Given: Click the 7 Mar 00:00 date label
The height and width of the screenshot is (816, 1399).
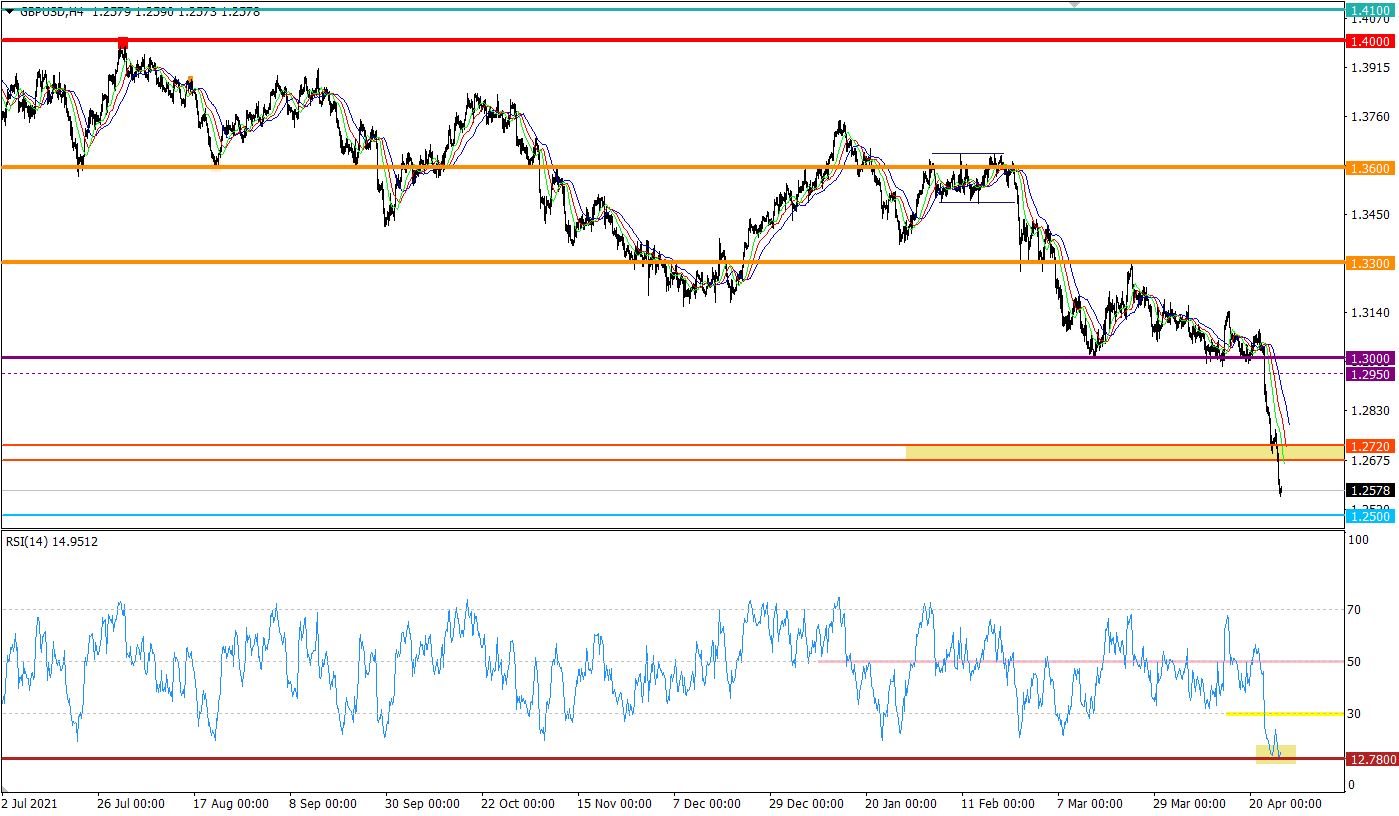Looking at the screenshot, I should click(x=1090, y=804).
